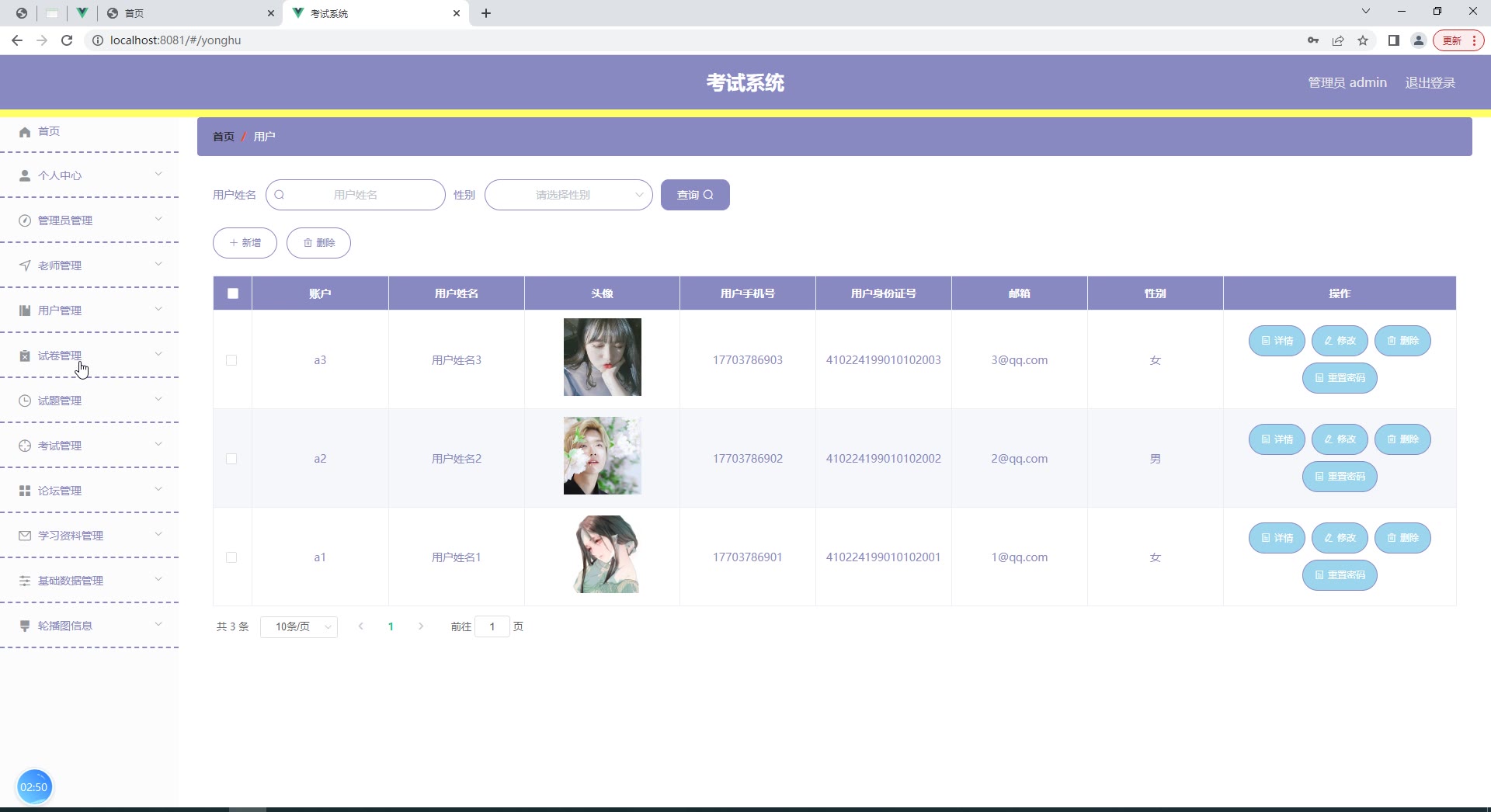
Task: Check the checkbox for row a3
Action: tap(231, 360)
